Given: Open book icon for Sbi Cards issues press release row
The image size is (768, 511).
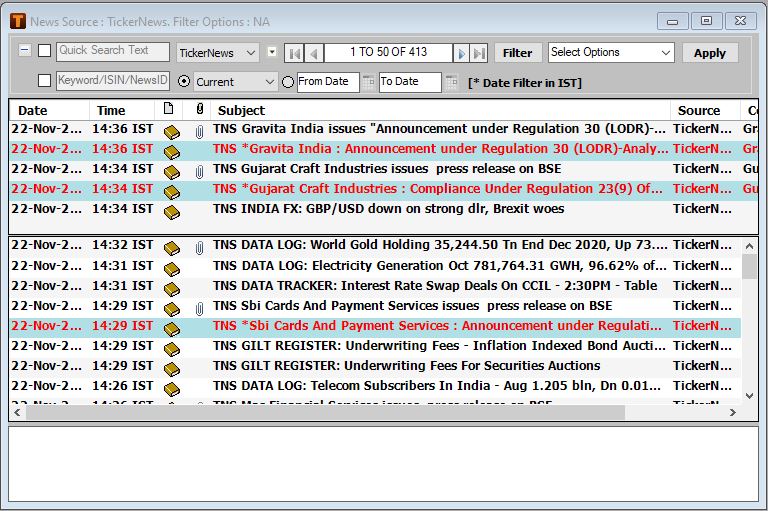Looking at the screenshot, I should coord(171,310).
